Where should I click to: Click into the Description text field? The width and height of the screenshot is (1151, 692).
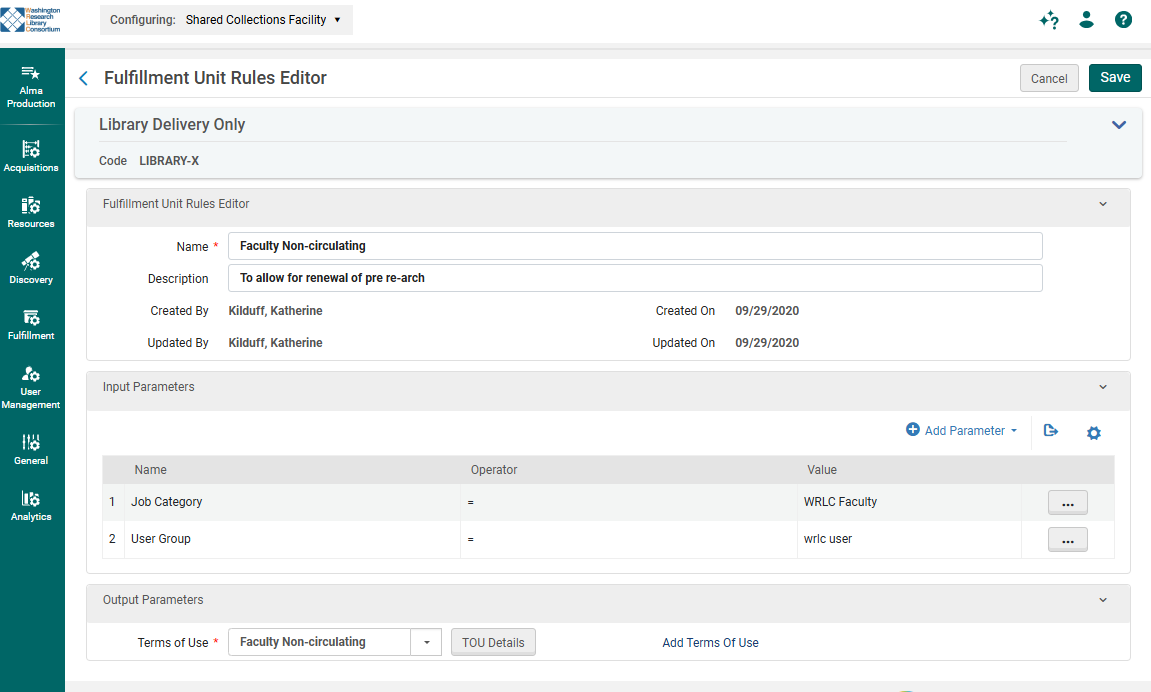click(635, 278)
